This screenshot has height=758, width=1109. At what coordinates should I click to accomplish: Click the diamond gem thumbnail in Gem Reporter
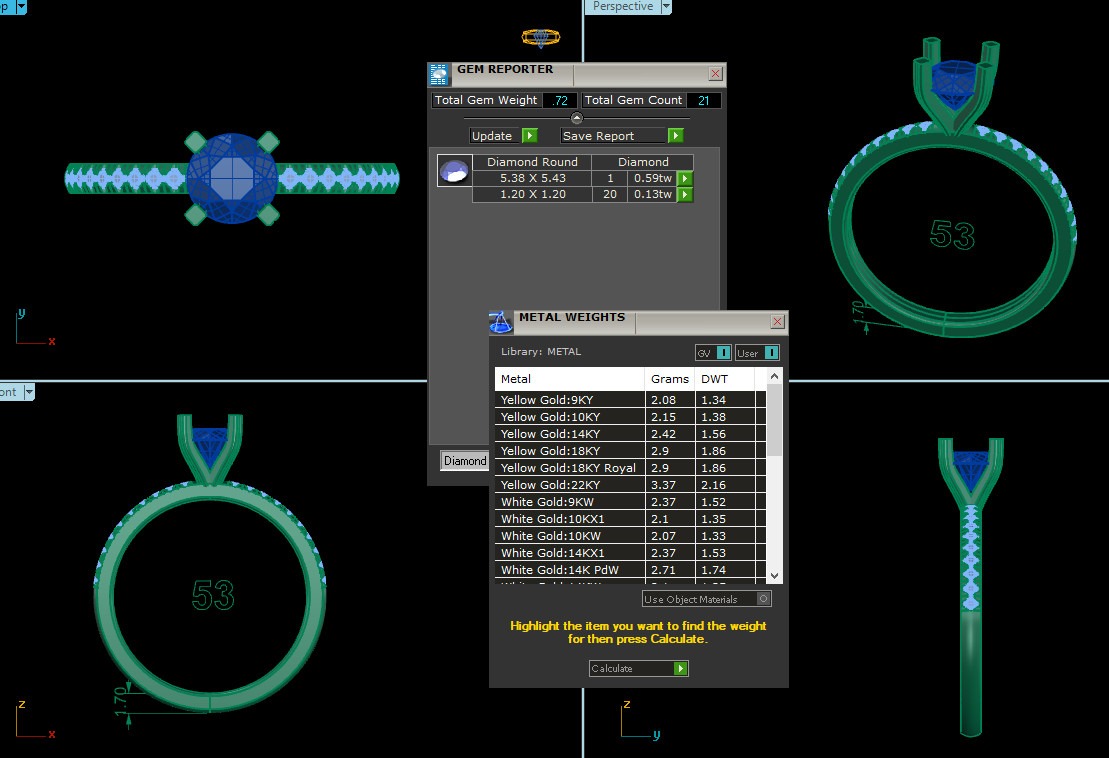[455, 171]
